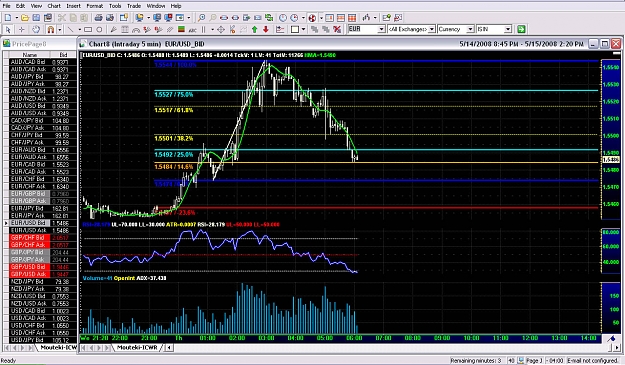
Task: Select the crosshair cursor tool
Action: pos(22,29)
